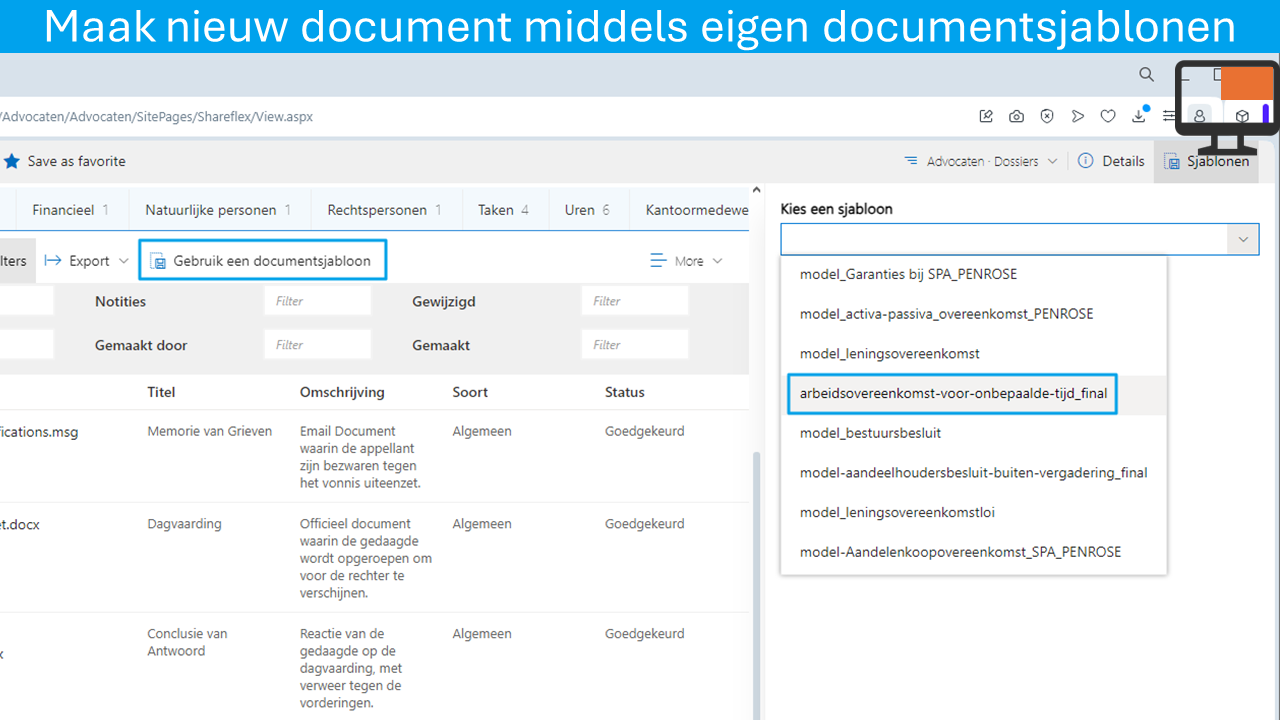Image resolution: width=1280 pixels, height=720 pixels.
Task: Select the model_bestuursbesluit template
Action: click(973, 433)
